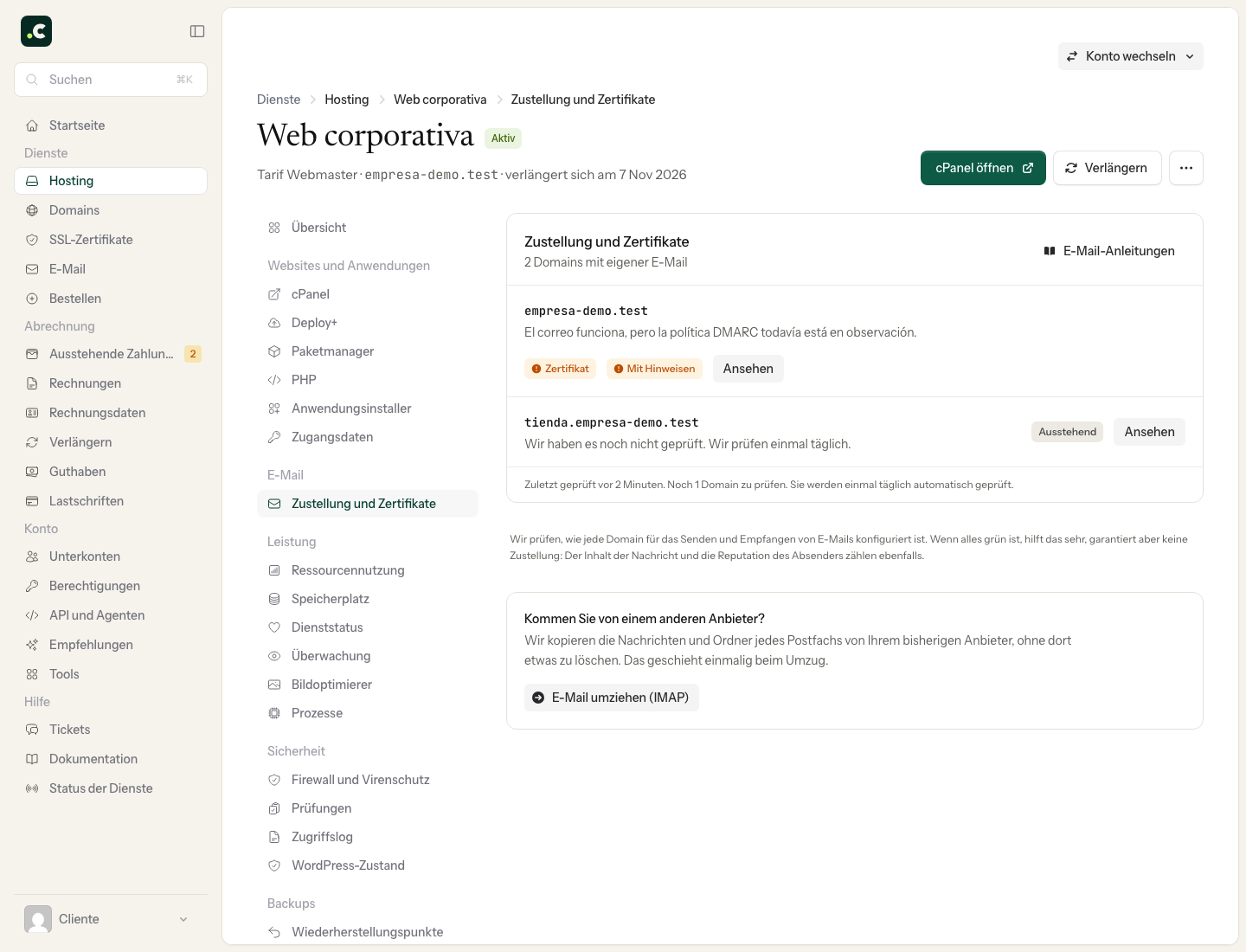Open Firewall und Virenschutz section
Screen dimensions: 1246x952
click(x=368, y=780)
